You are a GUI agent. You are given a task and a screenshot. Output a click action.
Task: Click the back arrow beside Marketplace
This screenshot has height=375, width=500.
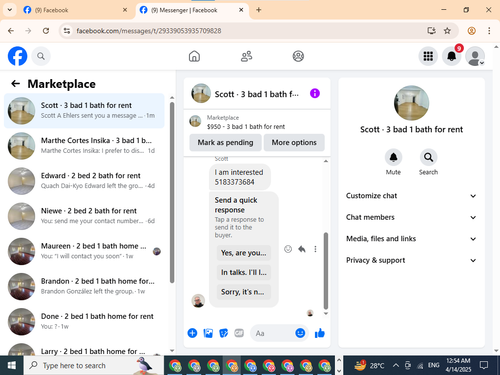(x=16, y=84)
